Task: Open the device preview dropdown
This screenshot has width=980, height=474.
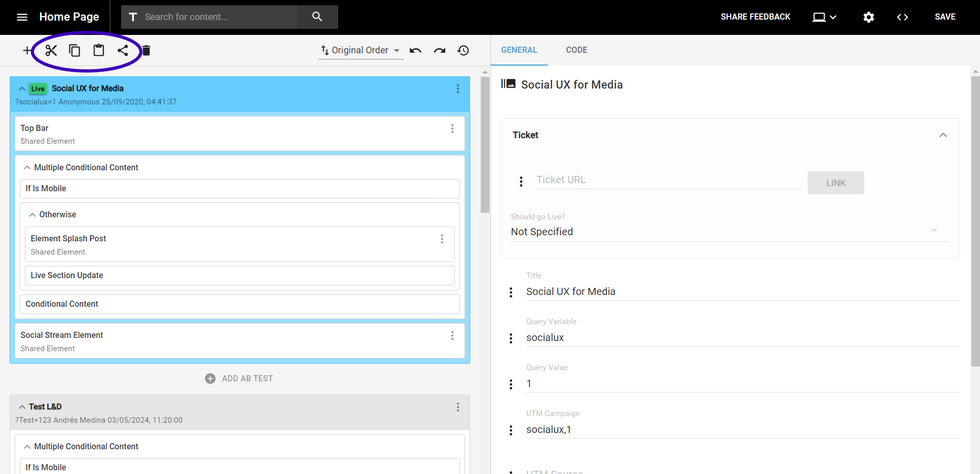Action: coord(824,17)
